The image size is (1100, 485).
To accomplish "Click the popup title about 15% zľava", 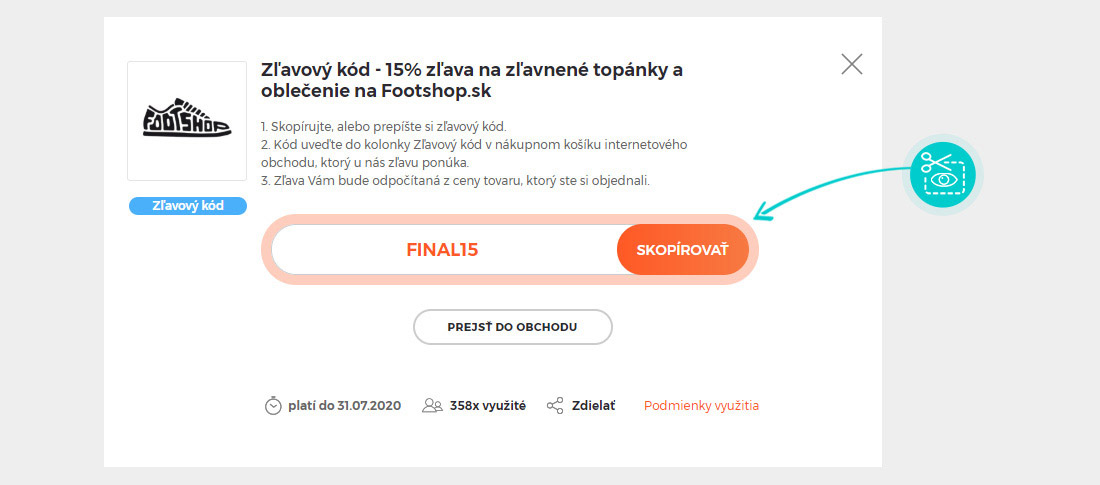I will tap(471, 81).
